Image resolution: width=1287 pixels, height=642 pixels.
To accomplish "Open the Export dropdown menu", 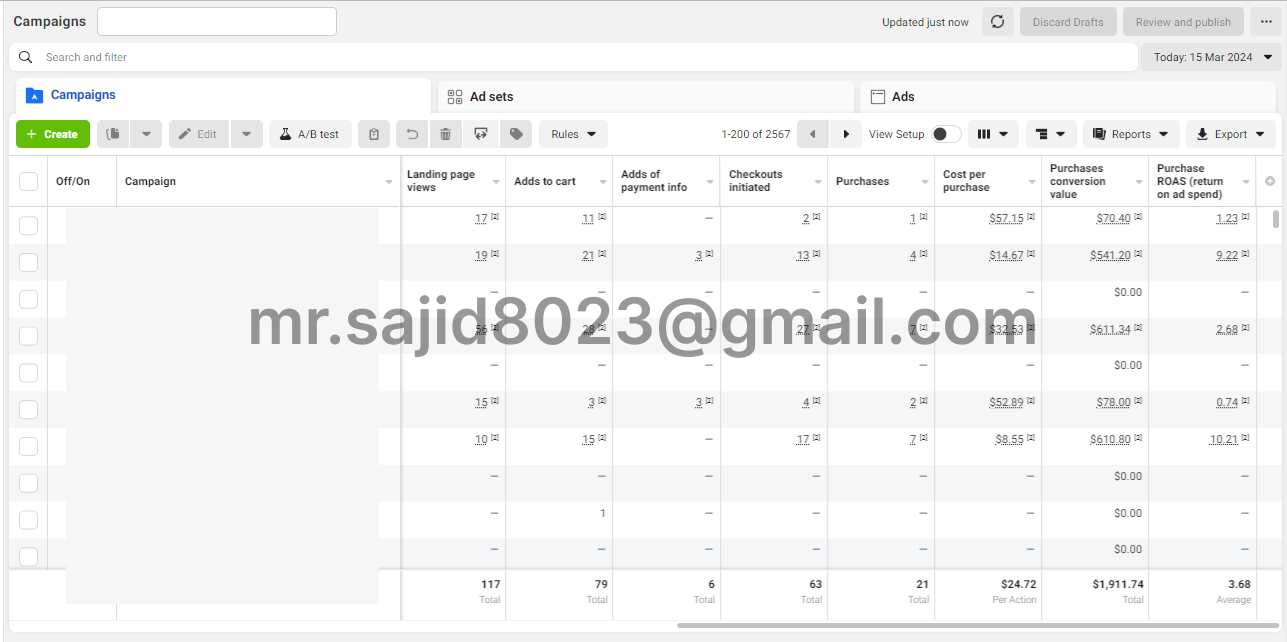I will (x=1230, y=134).
